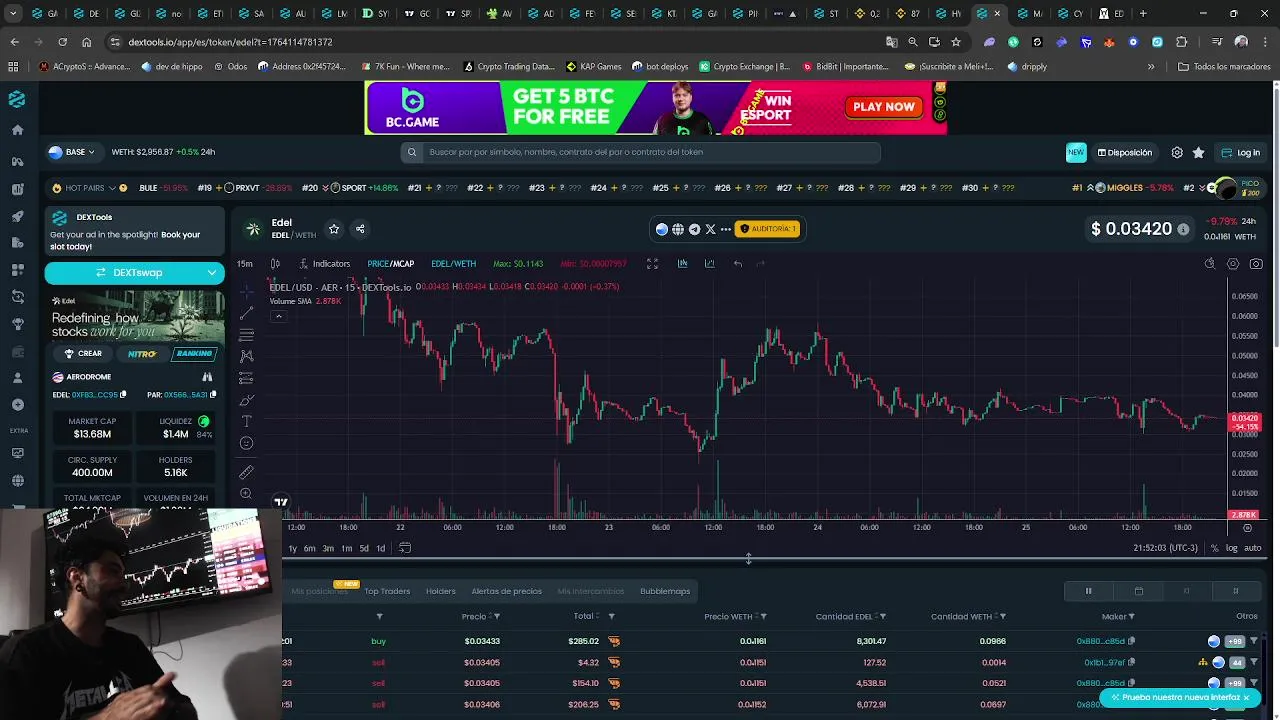Set chart range to 1d

coord(380,548)
